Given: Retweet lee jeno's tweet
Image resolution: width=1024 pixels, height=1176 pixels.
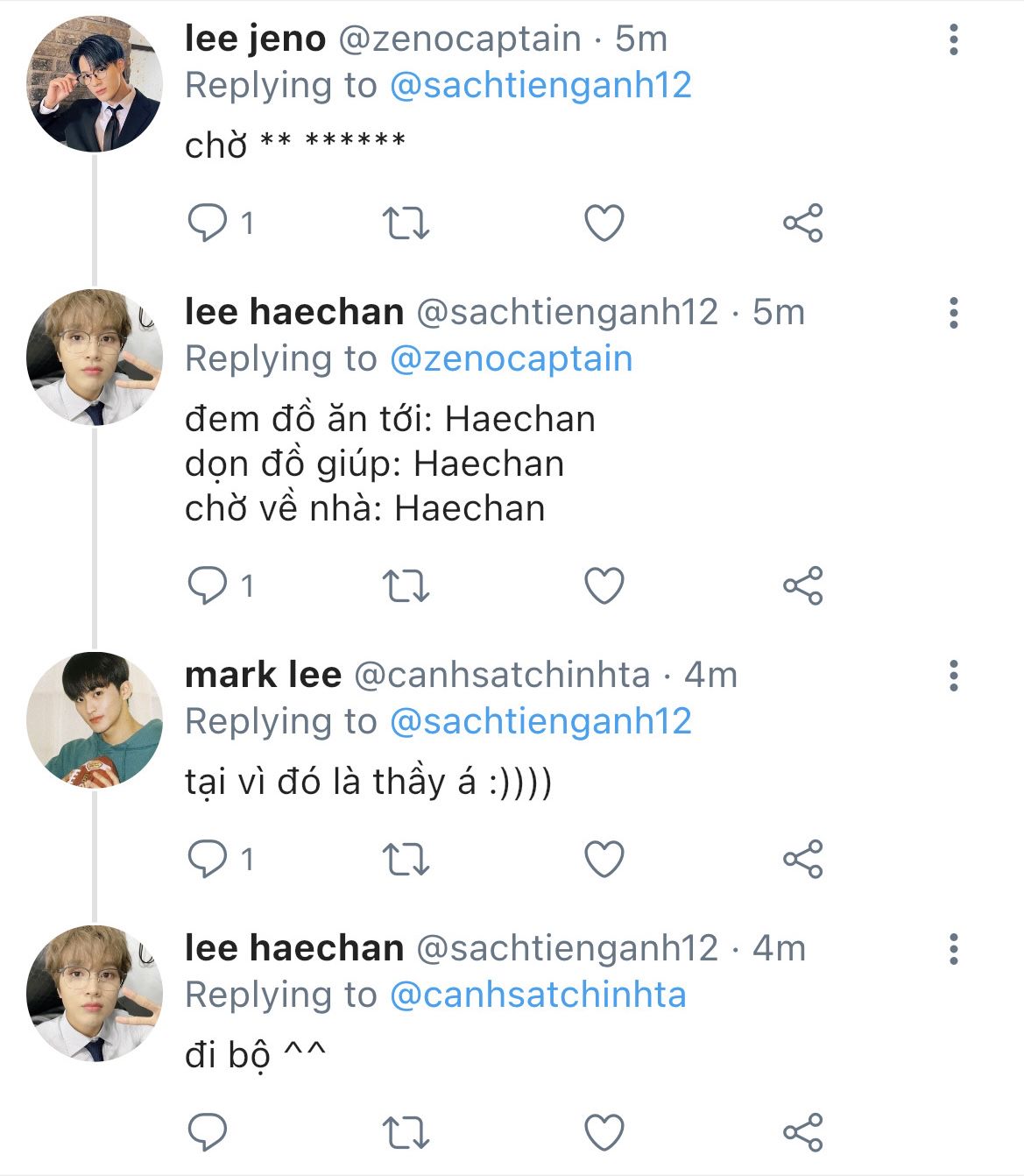Looking at the screenshot, I should [406, 223].
